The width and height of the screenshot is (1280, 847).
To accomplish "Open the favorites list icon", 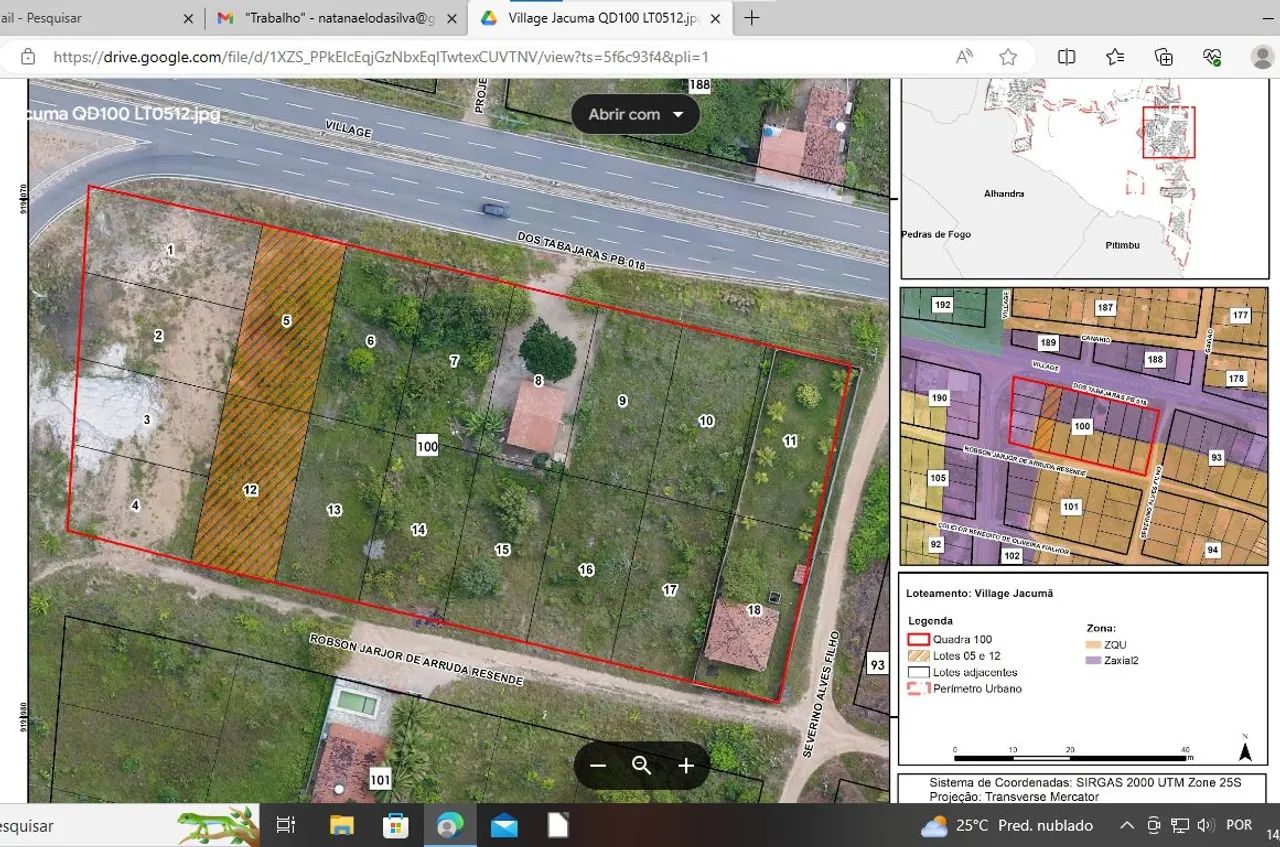I will 1115,57.
